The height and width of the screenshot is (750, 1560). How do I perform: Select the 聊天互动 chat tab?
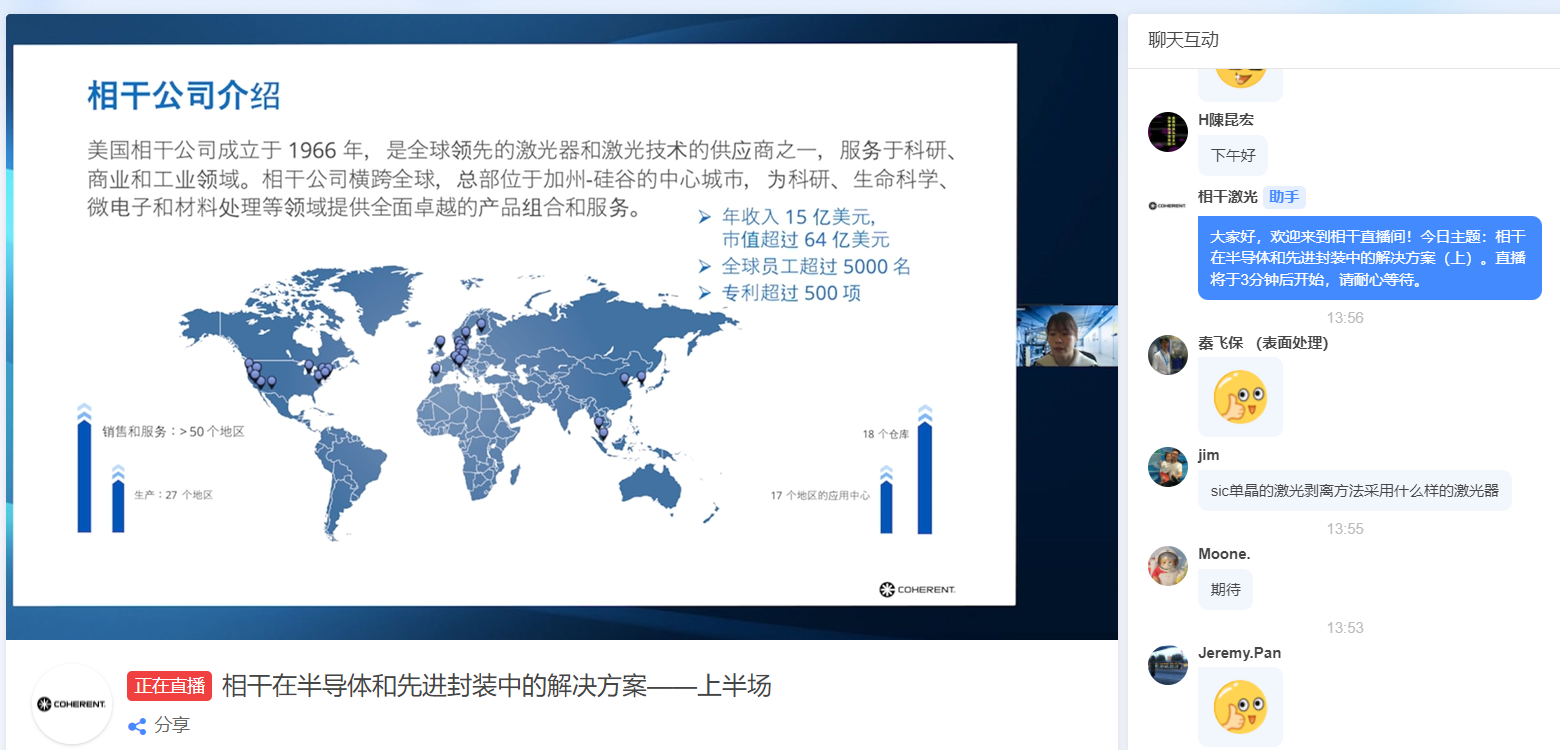coord(1183,41)
